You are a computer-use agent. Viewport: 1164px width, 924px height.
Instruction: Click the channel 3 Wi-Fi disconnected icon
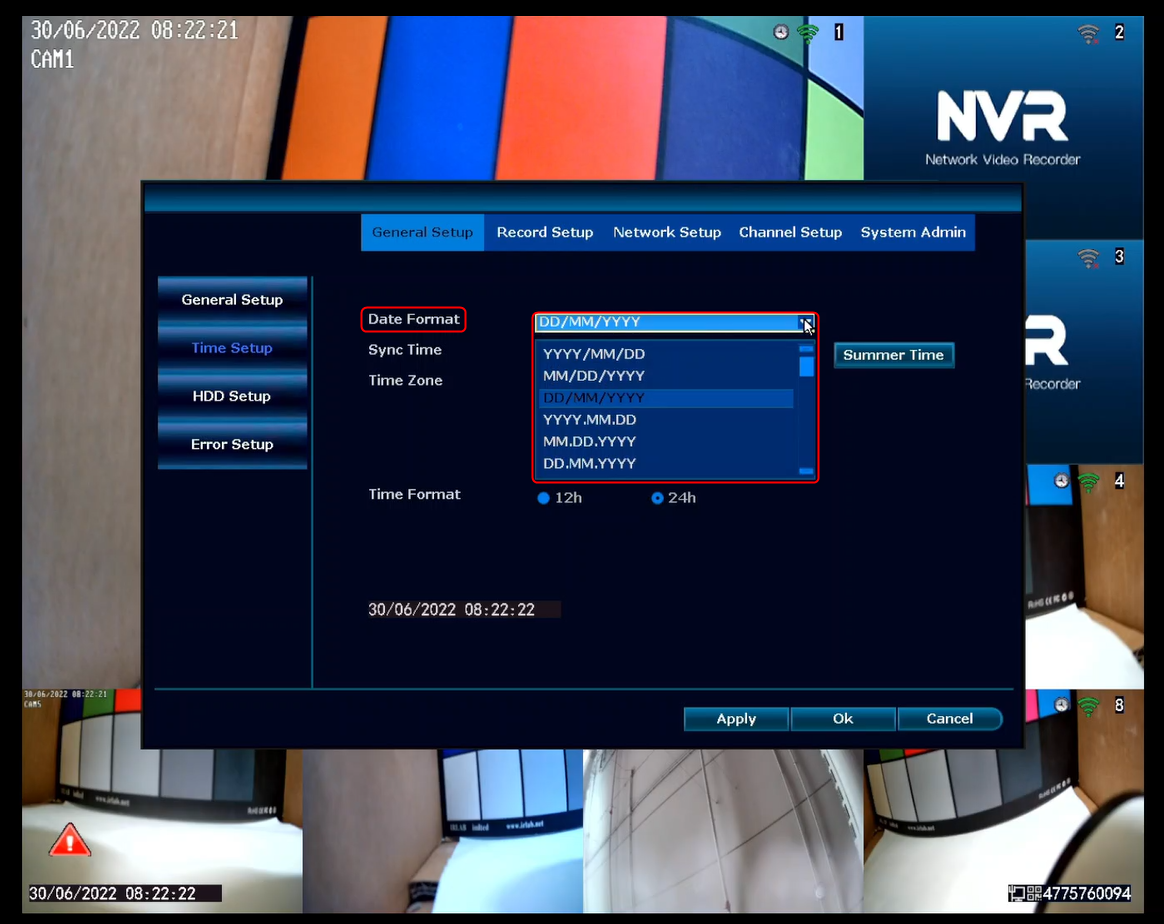(x=1088, y=258)
